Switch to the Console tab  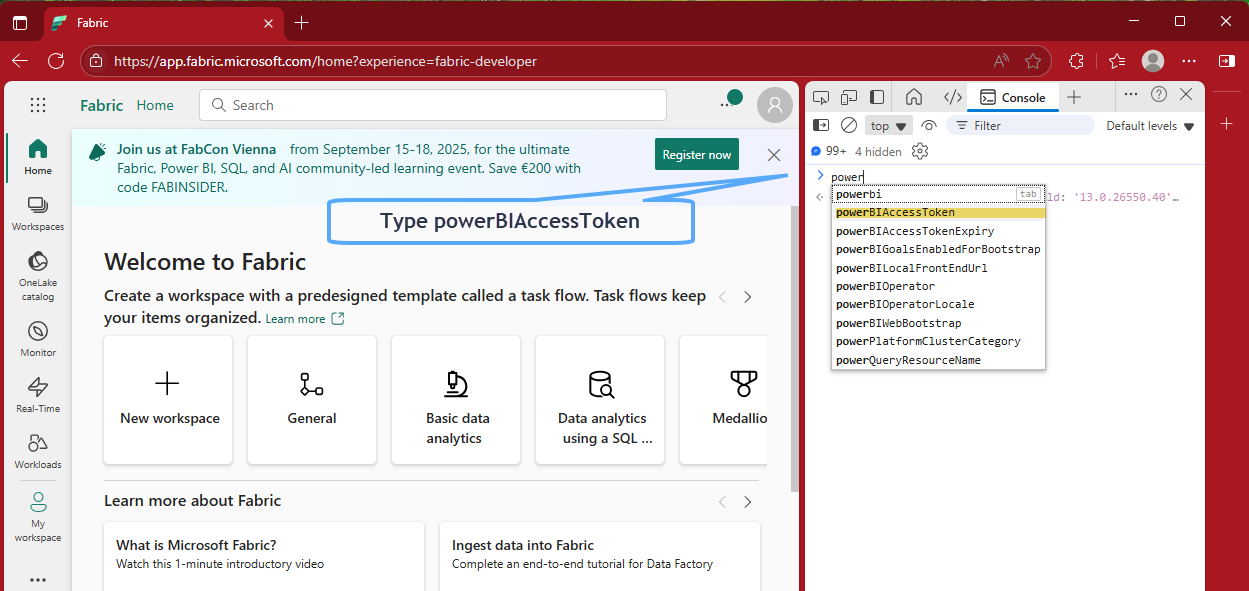tap(1012, 97)
